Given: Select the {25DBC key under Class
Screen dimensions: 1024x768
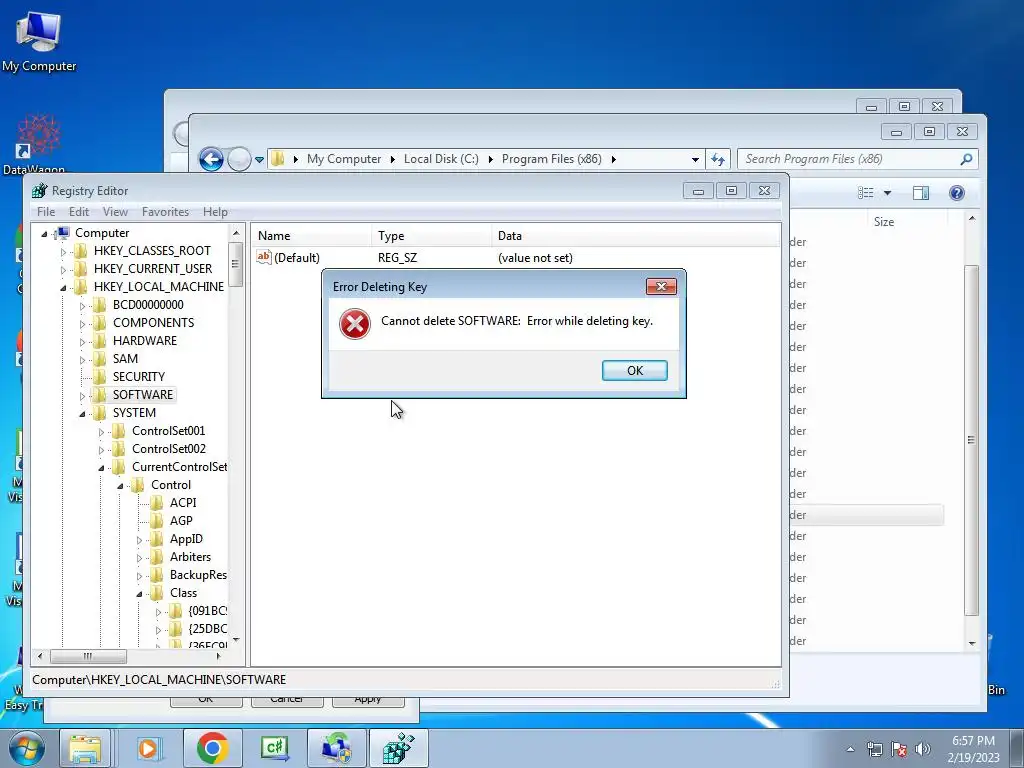Looking at the screenshot, I should coord(208,629).
